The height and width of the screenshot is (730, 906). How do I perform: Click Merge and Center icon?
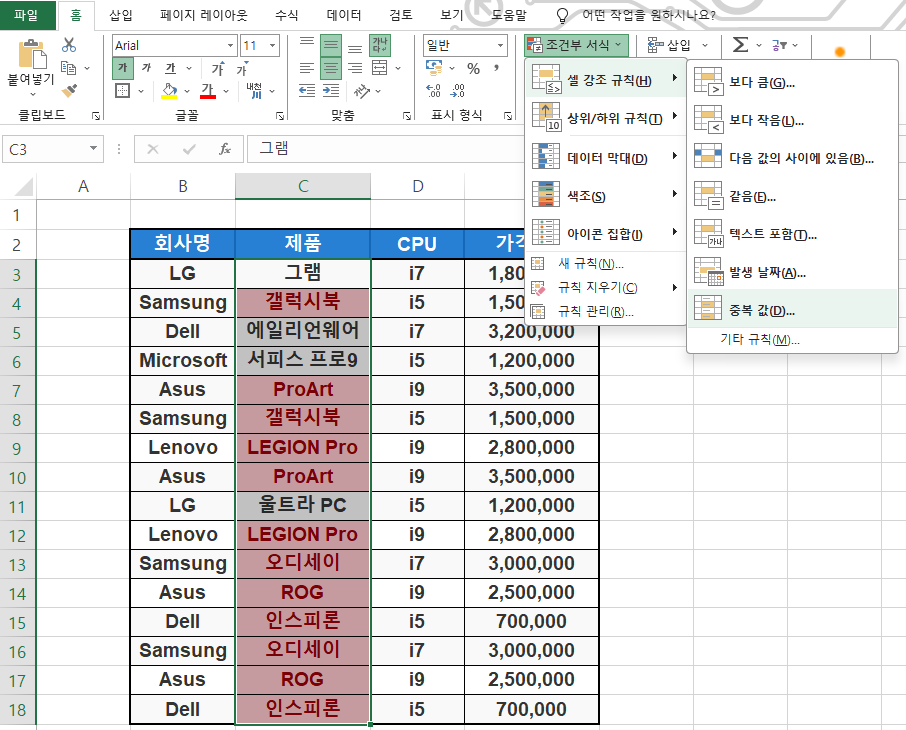pyautogui.click(x=380, y=68)
